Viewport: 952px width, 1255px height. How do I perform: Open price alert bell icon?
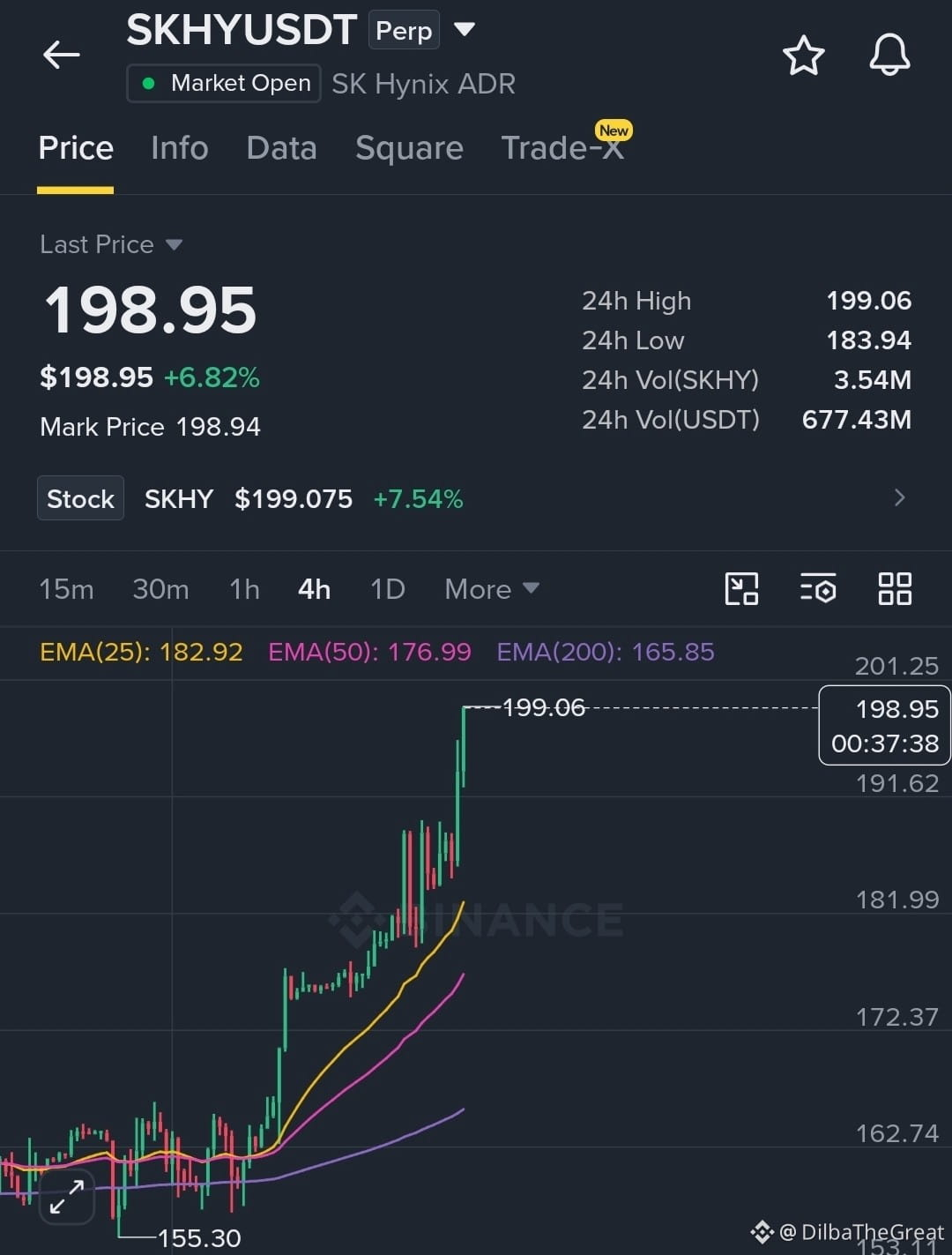point(889,55)
